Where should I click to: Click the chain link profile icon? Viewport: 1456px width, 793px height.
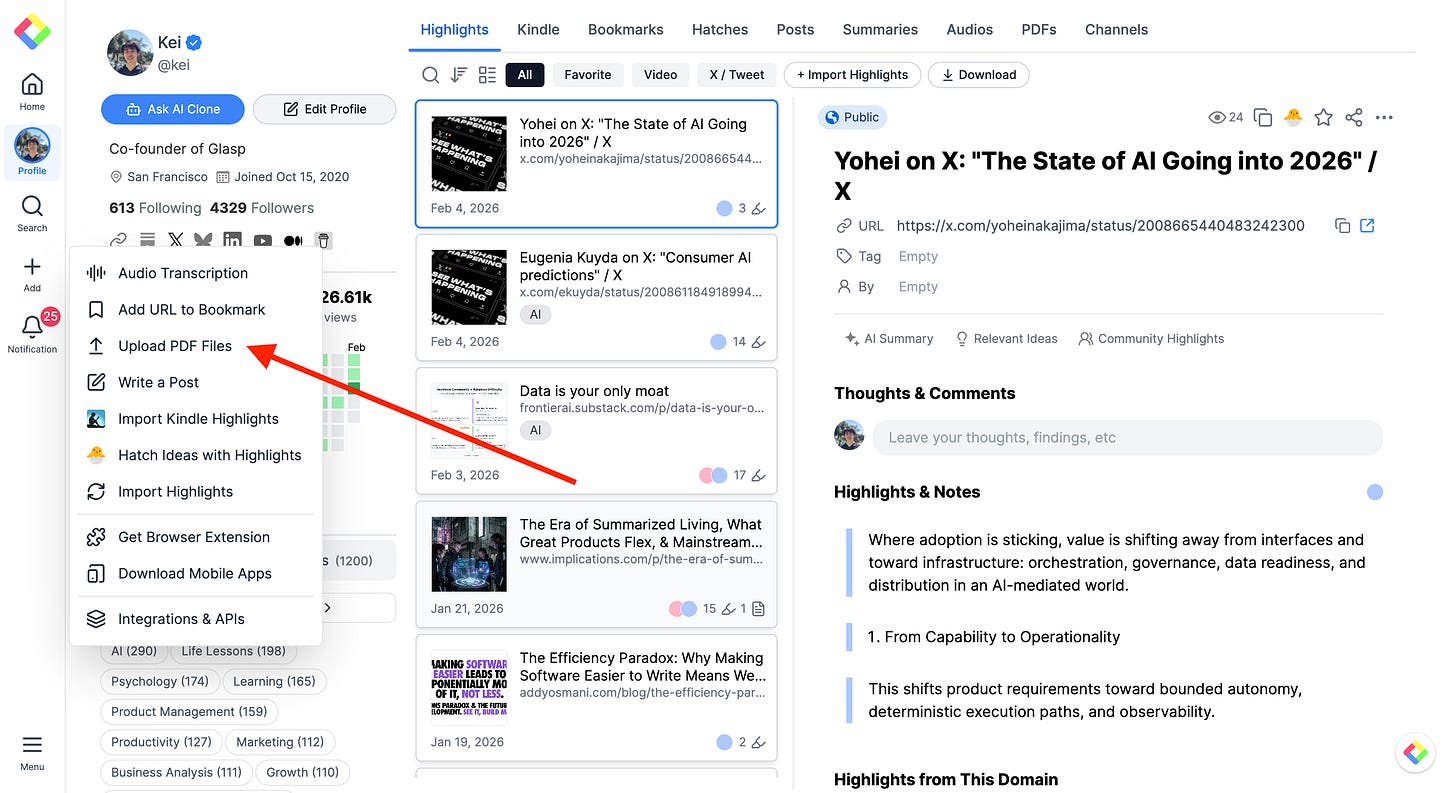click(x=119, y=240)
